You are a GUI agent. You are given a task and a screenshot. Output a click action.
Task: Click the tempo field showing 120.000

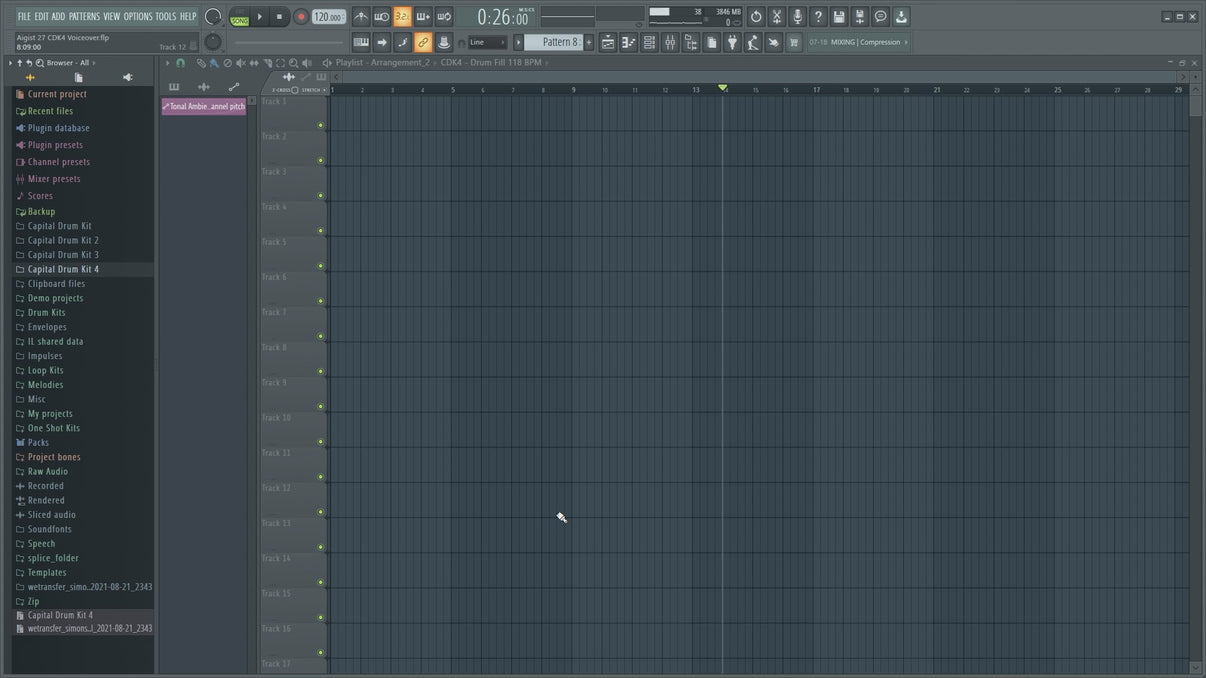[x=329, y=17]
